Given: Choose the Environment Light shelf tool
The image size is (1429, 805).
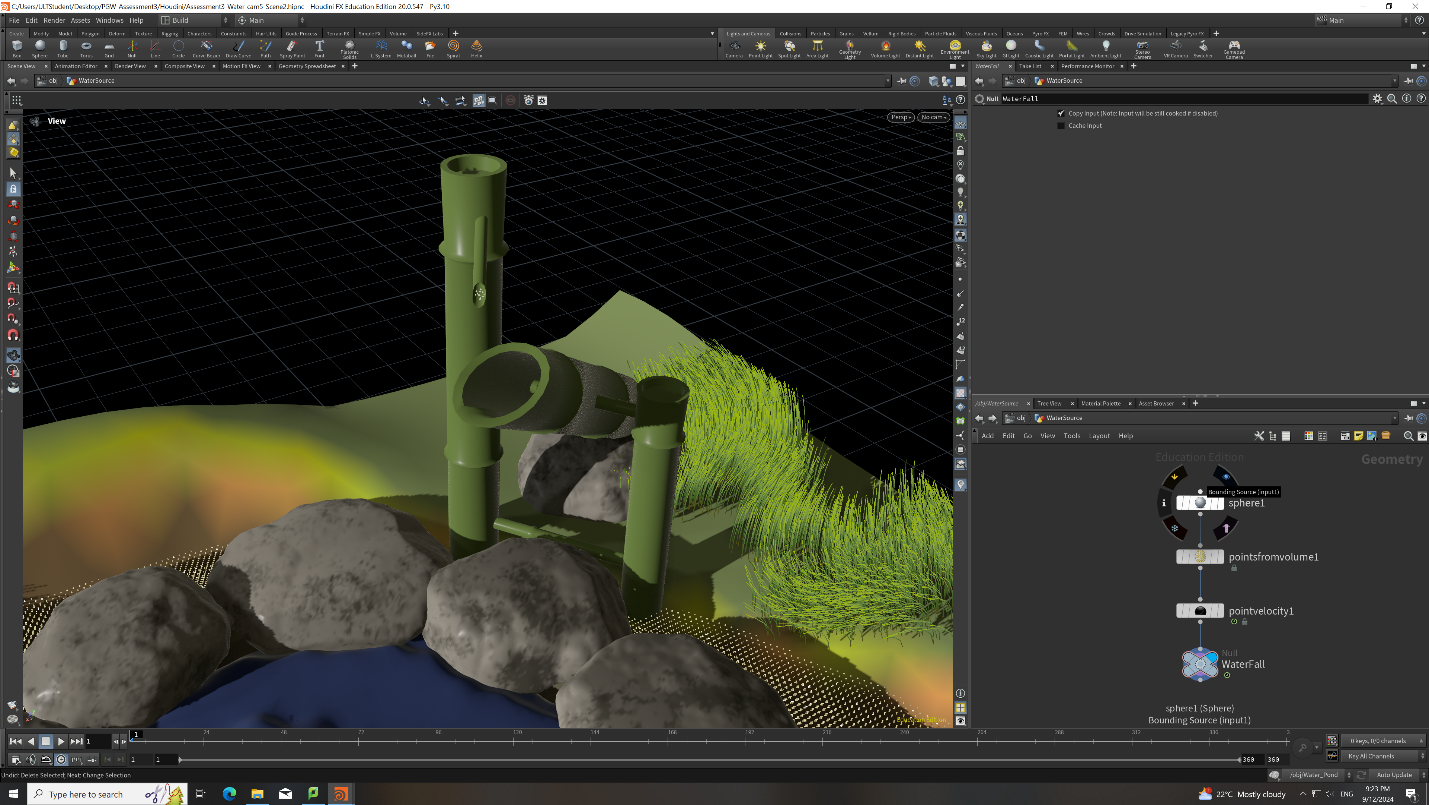Looking at the screenshot, I should [955, 47].
